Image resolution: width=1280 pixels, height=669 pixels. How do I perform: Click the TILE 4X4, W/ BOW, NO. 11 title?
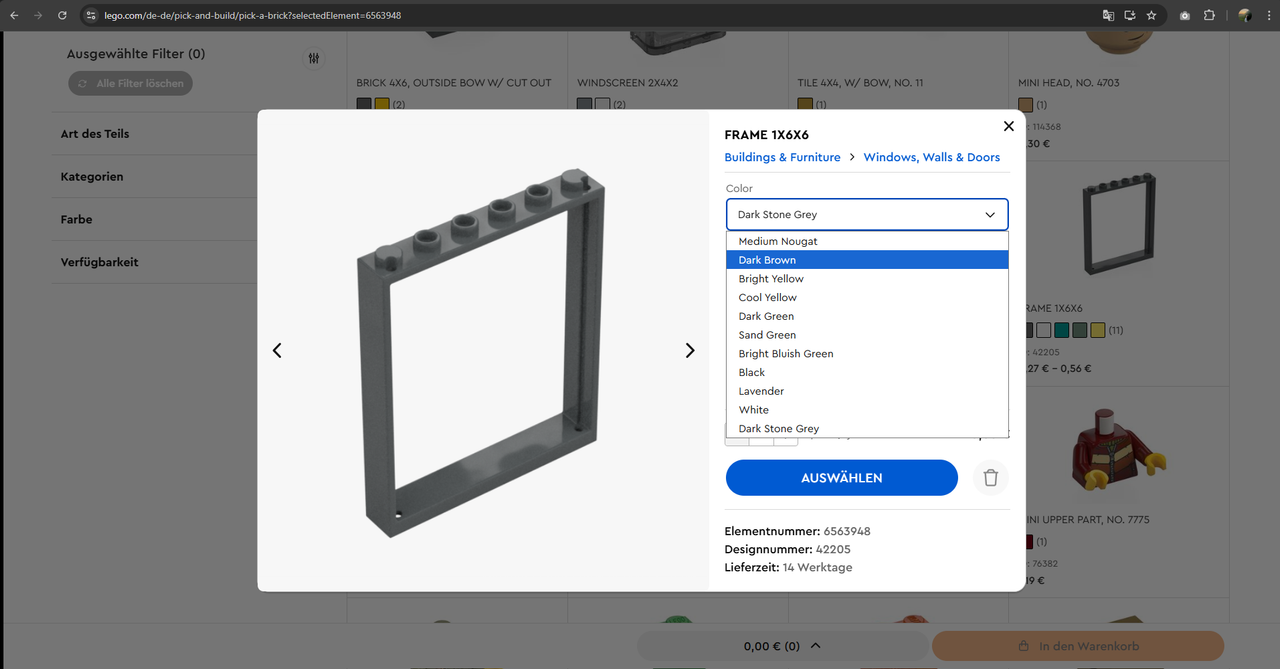(860, 83)
